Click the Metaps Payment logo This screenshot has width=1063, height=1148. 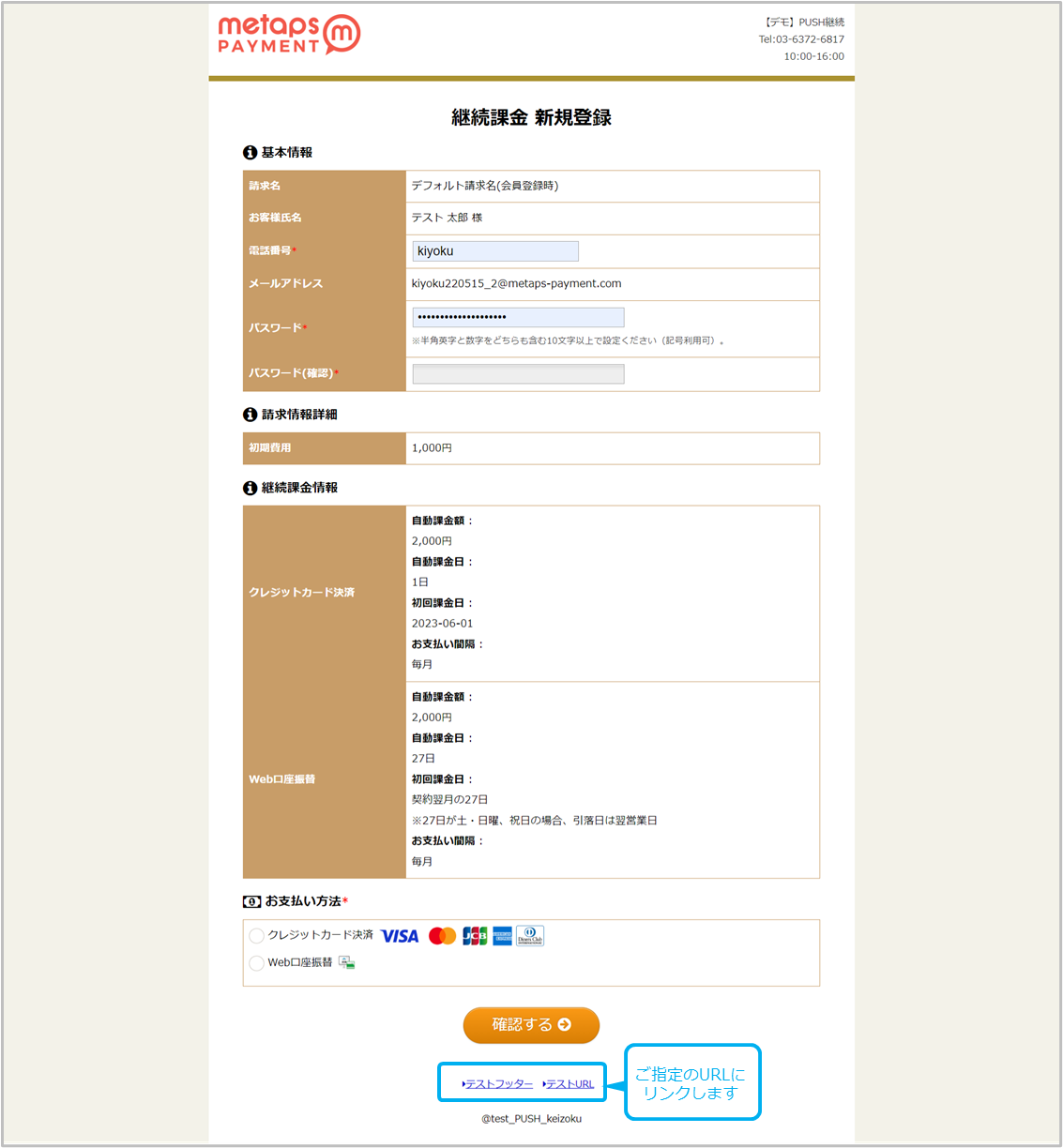[288, 35]
